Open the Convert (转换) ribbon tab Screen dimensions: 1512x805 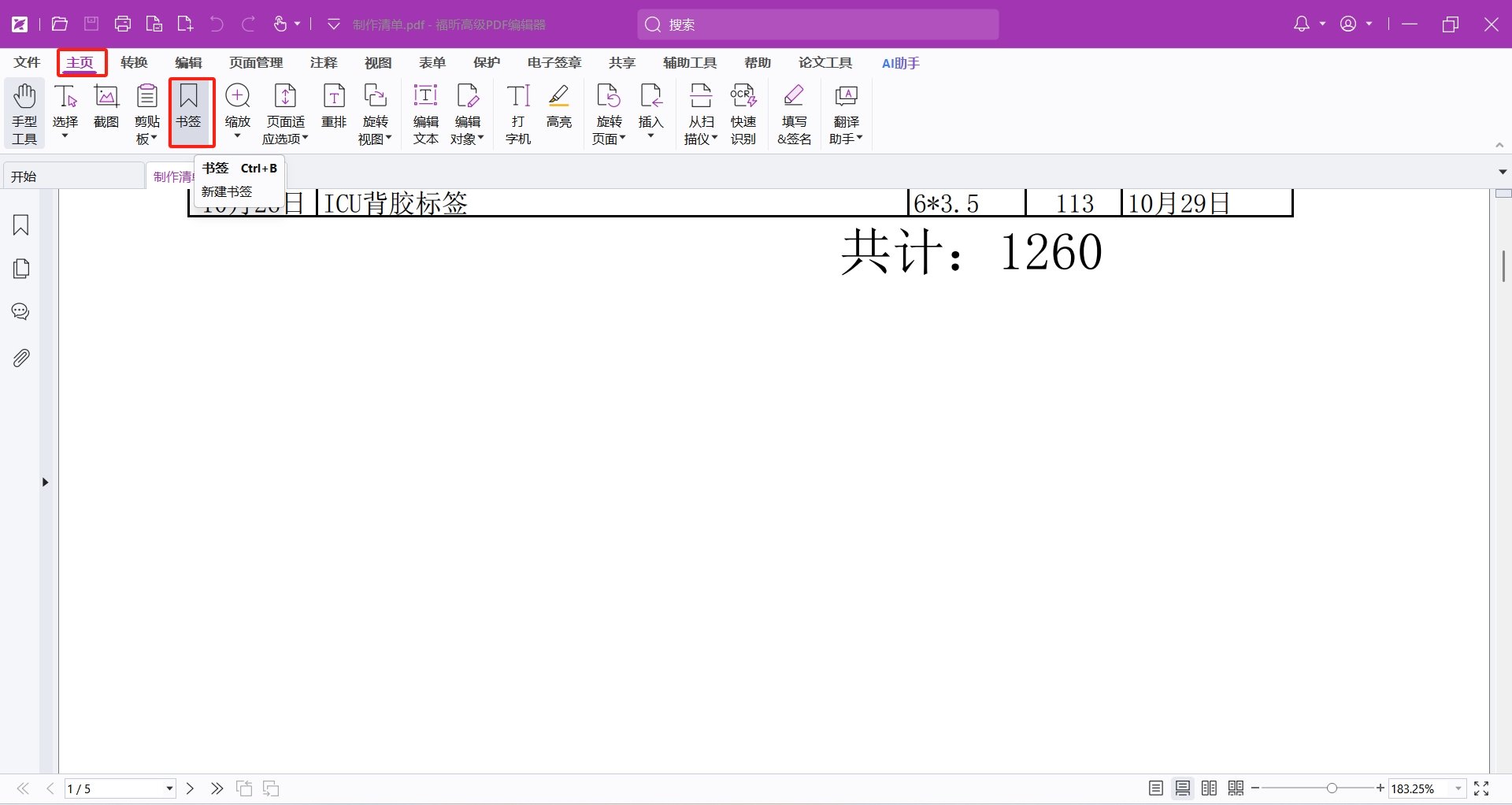[134, 63]
